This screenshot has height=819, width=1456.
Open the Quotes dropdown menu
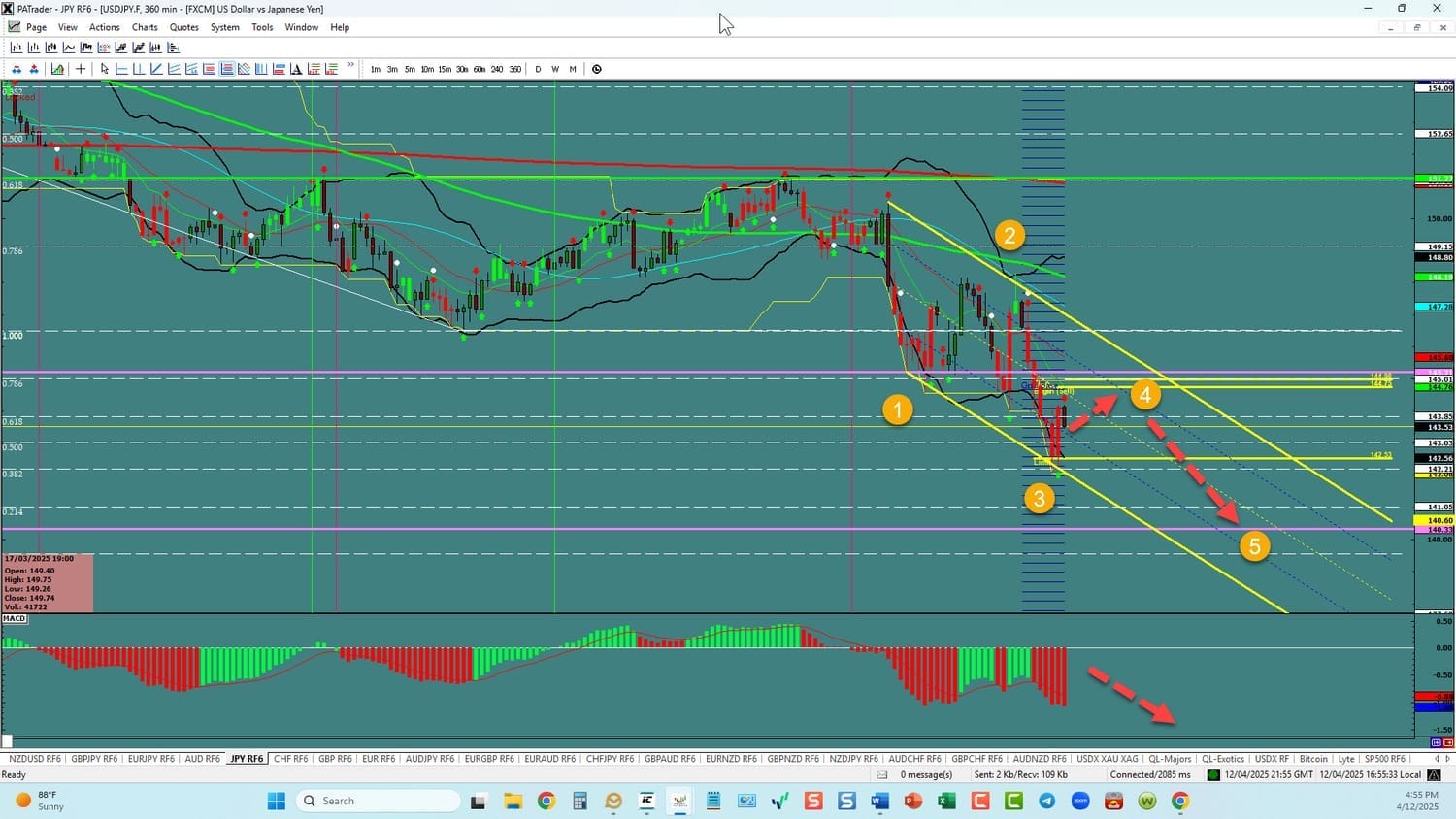click(183, 27)
